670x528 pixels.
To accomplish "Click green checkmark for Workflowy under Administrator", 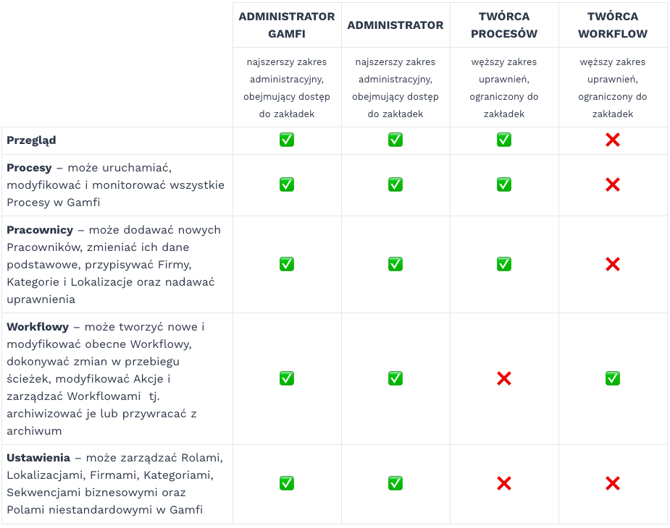I will pyautogui.click(x=395, y=378).
